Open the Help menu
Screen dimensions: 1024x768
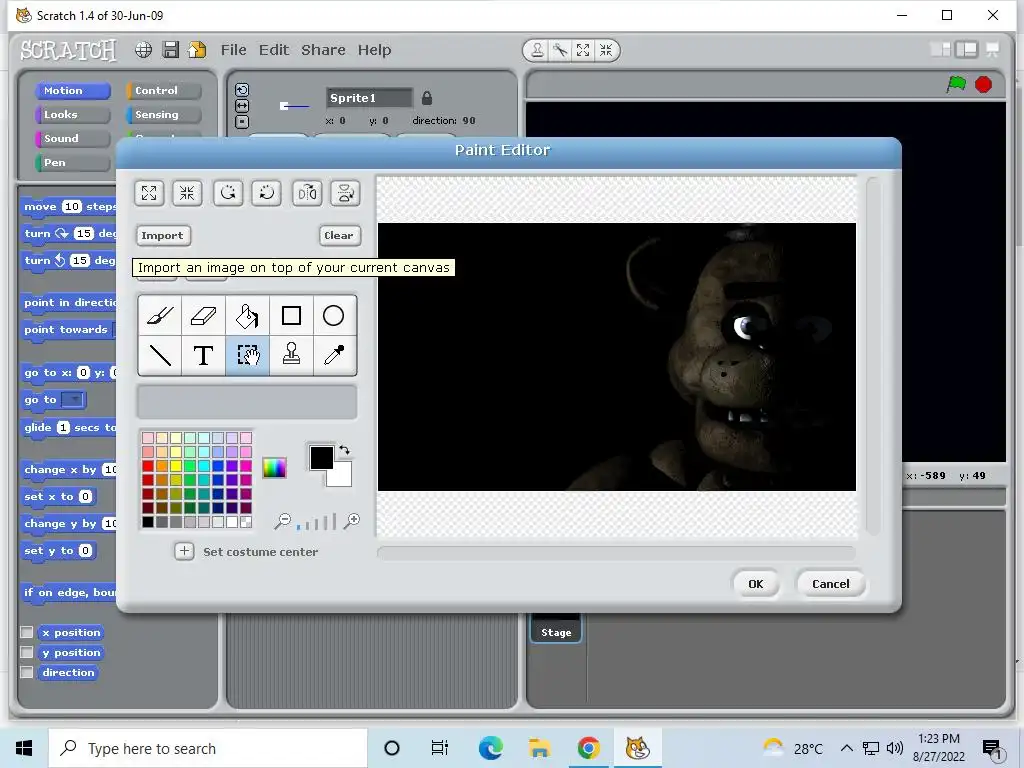[x=374, y=50]
